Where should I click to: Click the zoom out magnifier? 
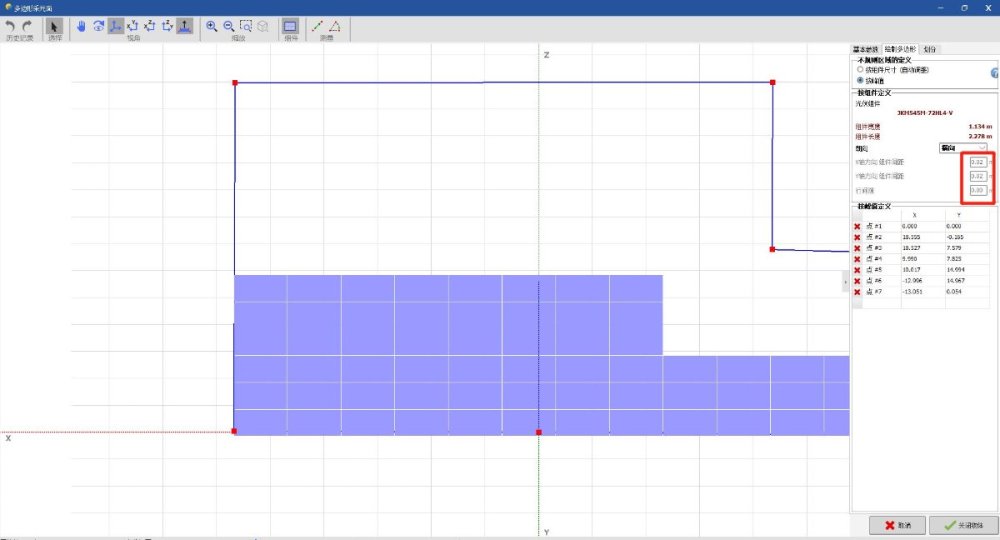point(229,27)
